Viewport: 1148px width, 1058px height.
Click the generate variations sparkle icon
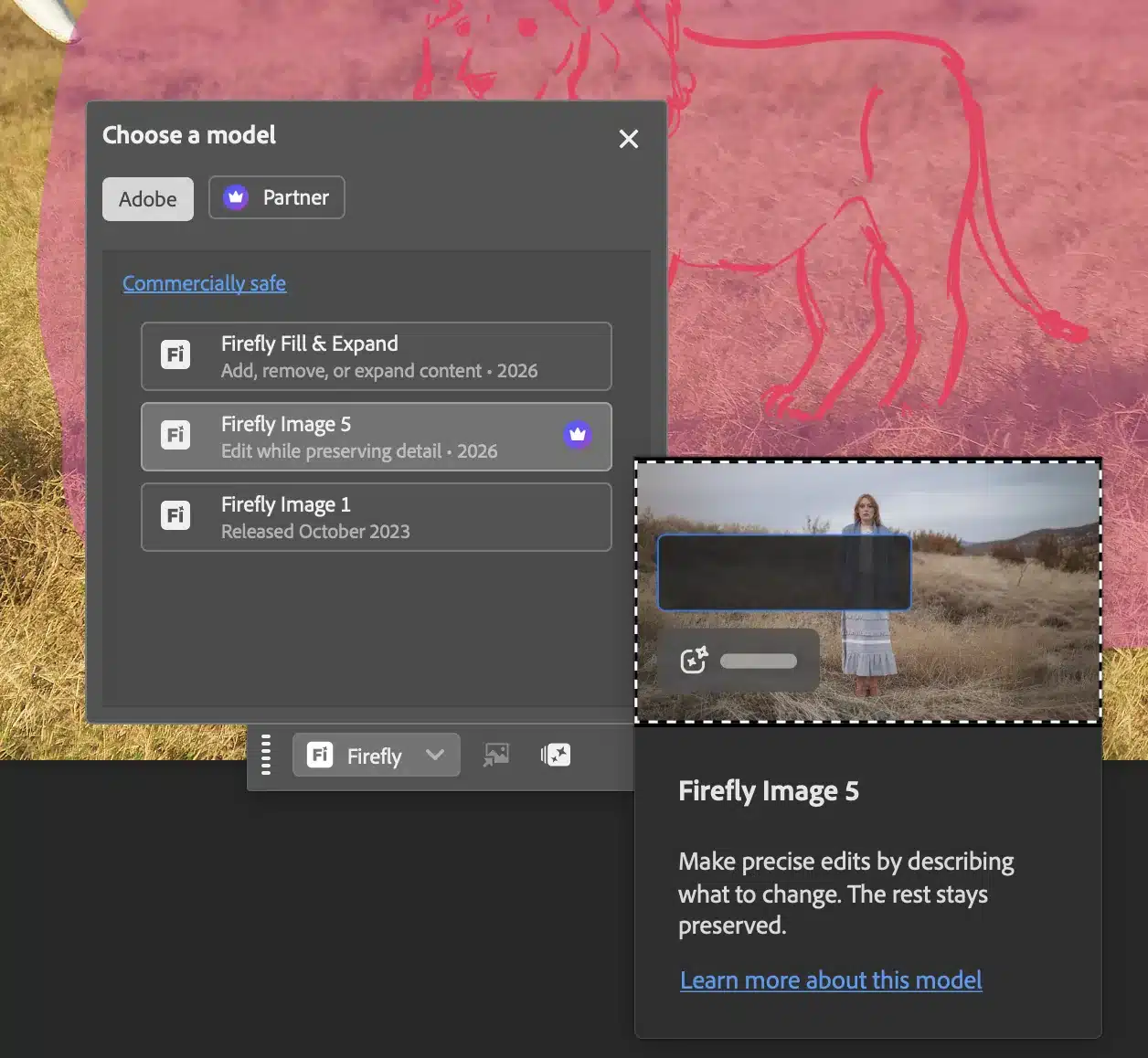pyautogui.click(x=556, y=755)
